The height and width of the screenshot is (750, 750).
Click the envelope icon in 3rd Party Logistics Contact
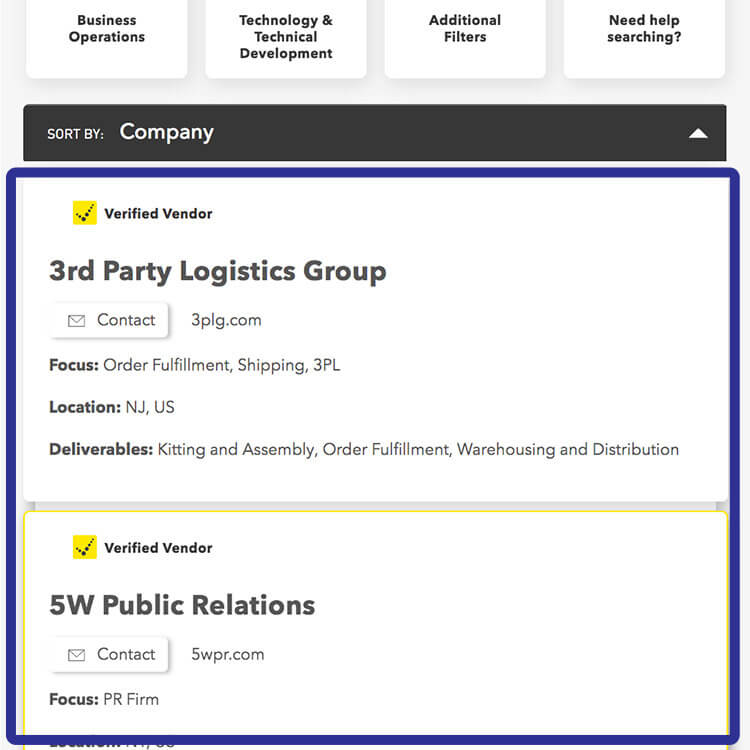point(77,320)
